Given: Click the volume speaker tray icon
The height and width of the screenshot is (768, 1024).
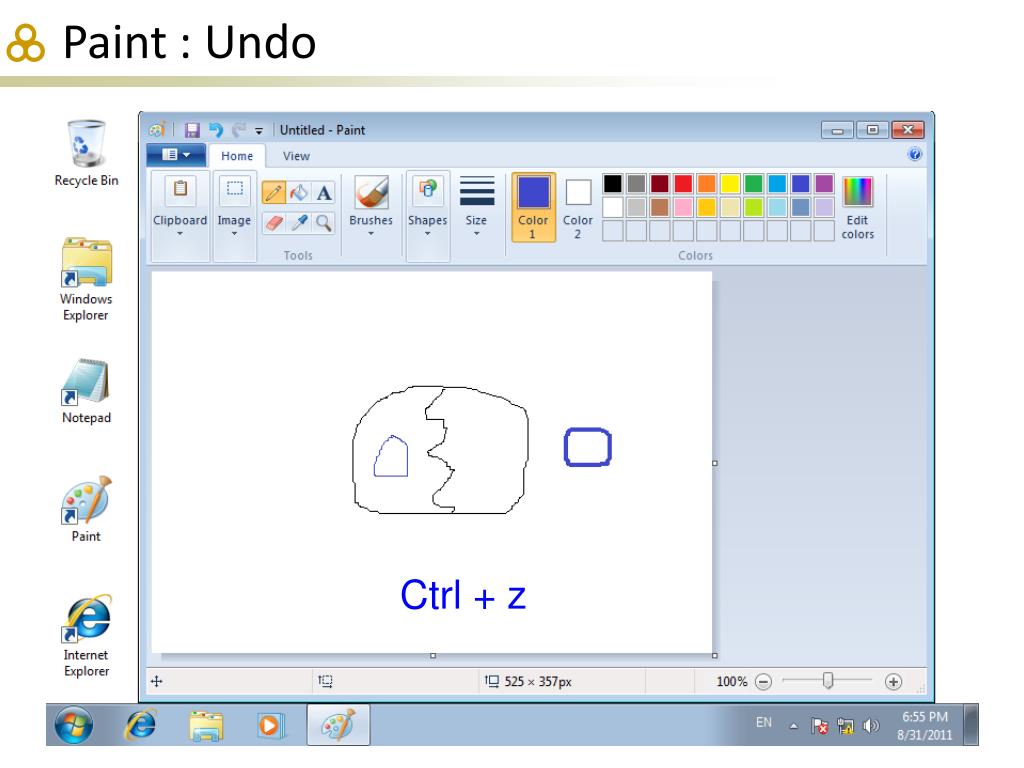Looking at the screenshot, I should click(871, 726).
